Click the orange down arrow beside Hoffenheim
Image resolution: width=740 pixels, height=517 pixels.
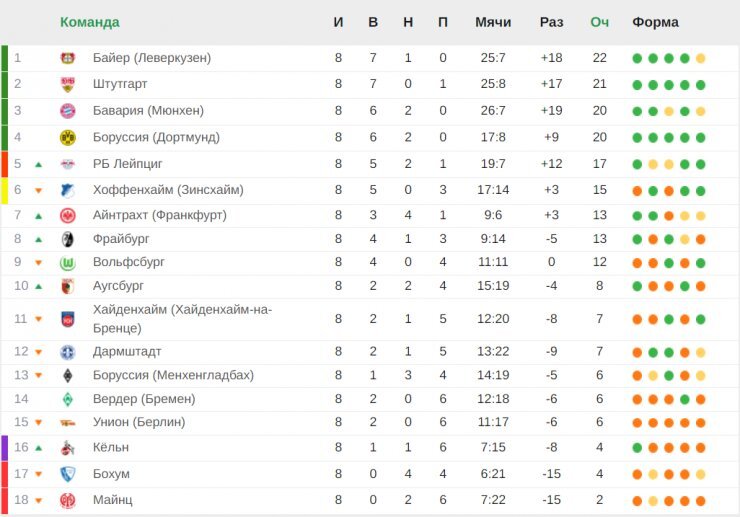pyautogui.click(x=39, y=191)
